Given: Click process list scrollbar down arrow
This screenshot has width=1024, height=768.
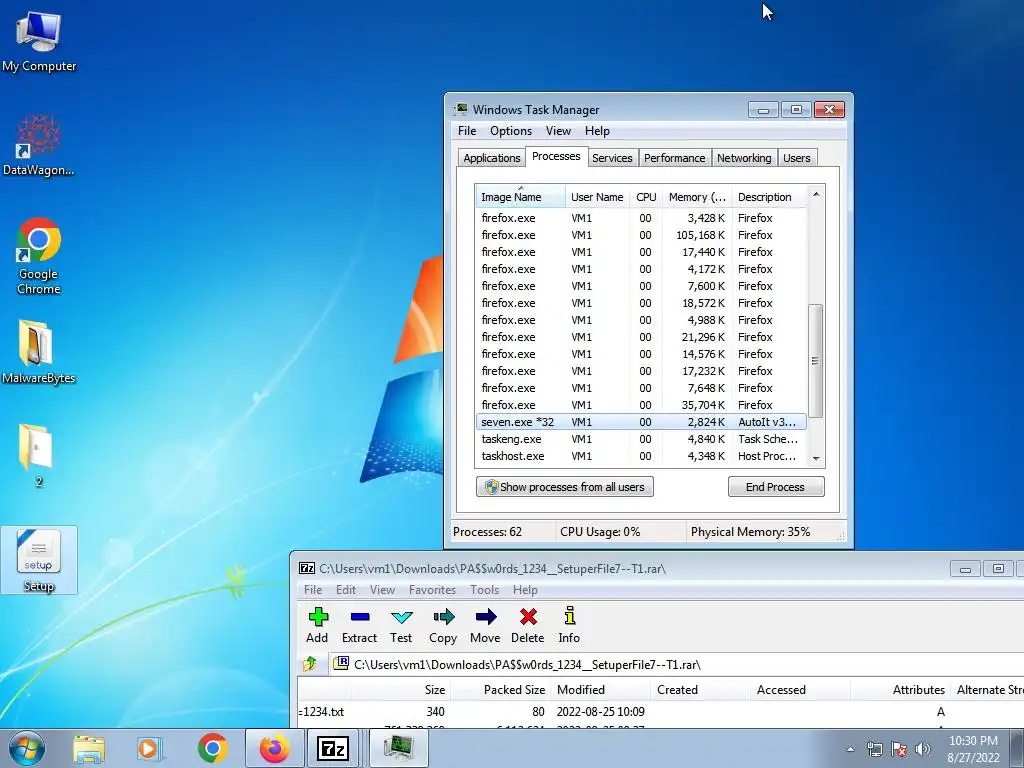Looking at the screenshot, I should click(x=816, y=458).
